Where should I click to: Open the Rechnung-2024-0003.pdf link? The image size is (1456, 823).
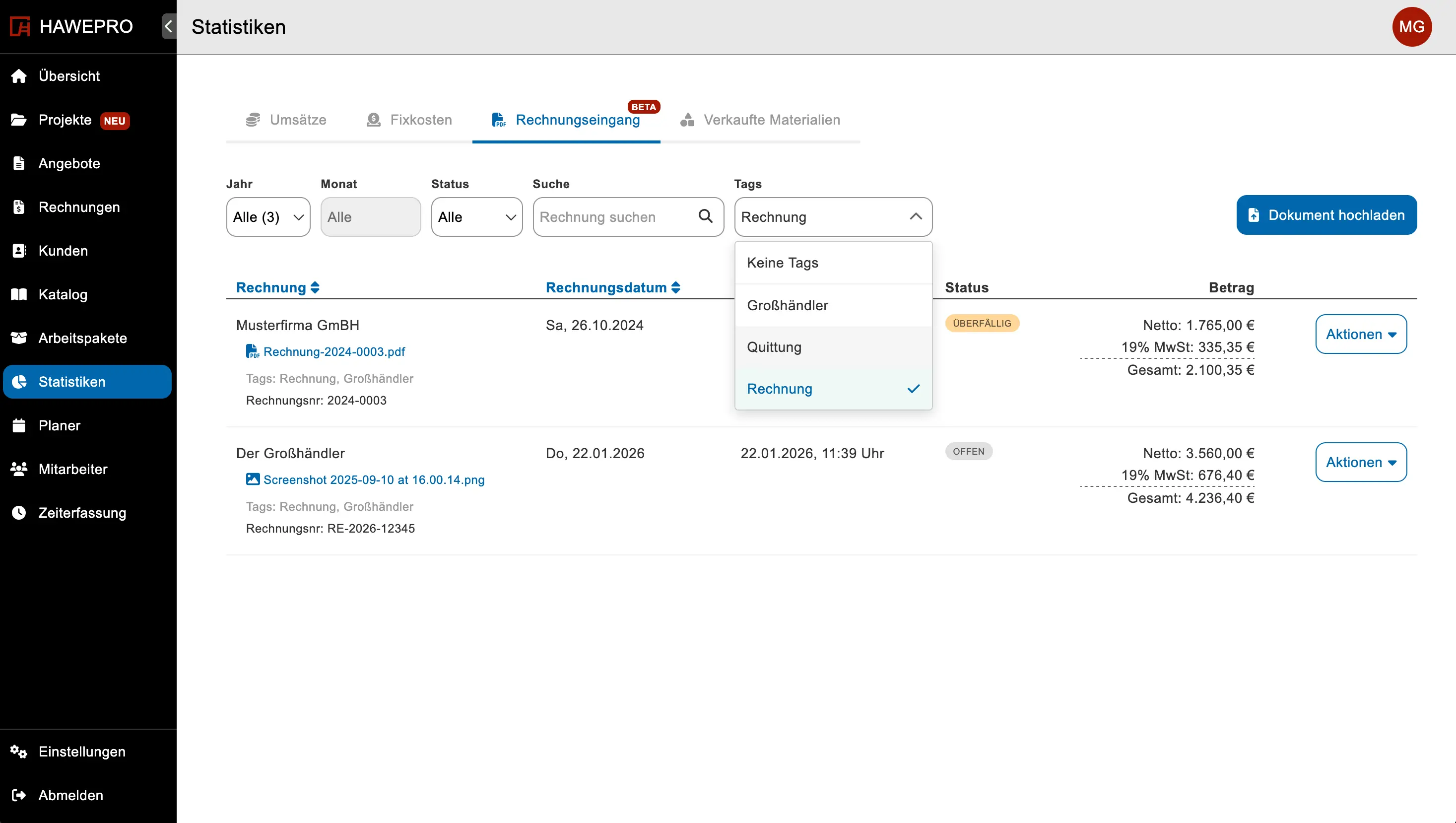333,351
